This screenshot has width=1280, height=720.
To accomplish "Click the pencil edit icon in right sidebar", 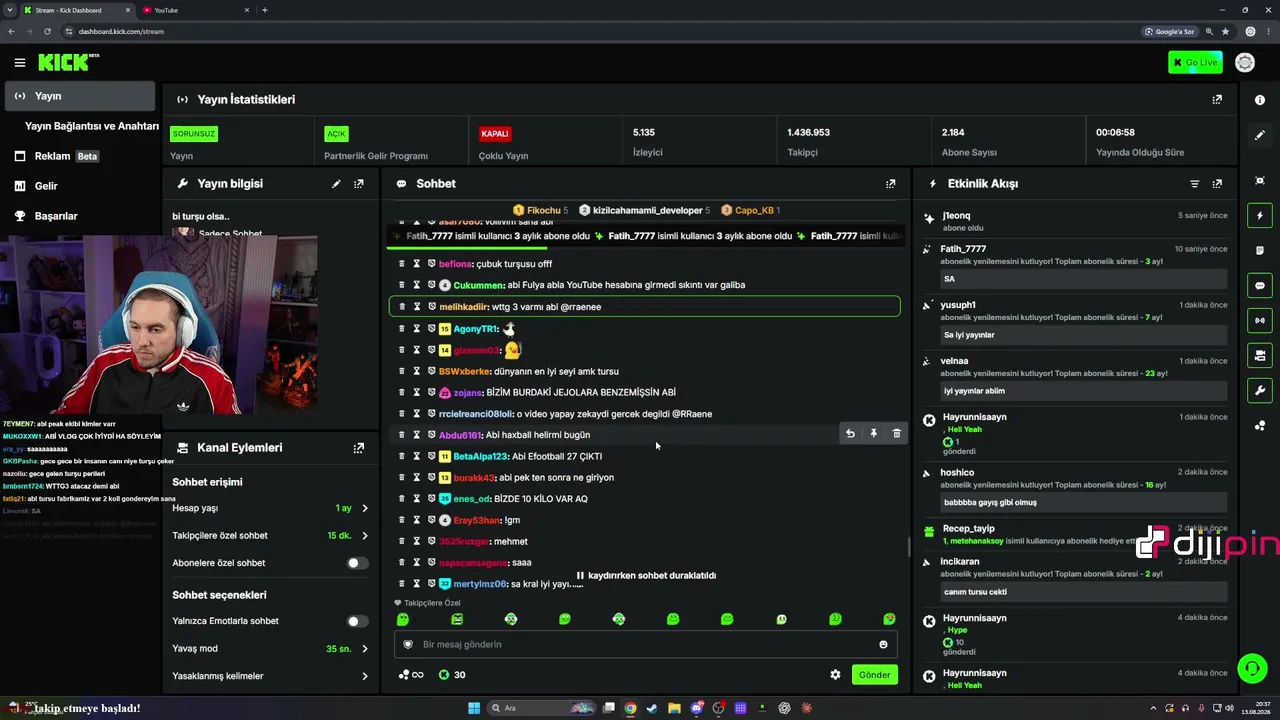I will (x=1260, y=135).
